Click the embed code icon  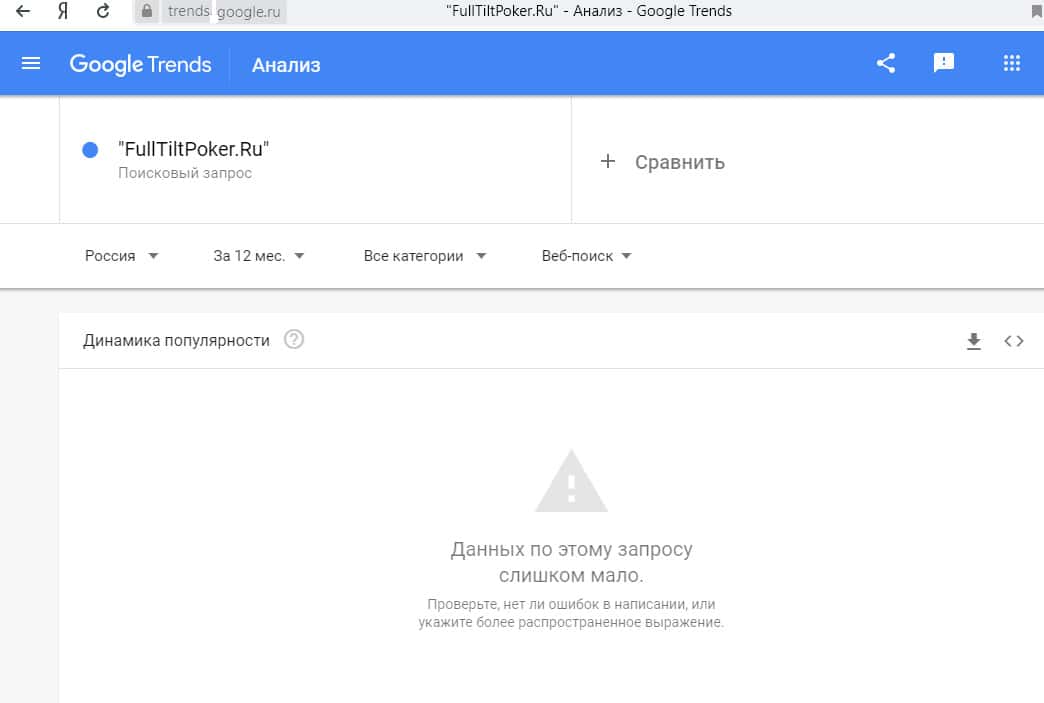[1013, 341]
